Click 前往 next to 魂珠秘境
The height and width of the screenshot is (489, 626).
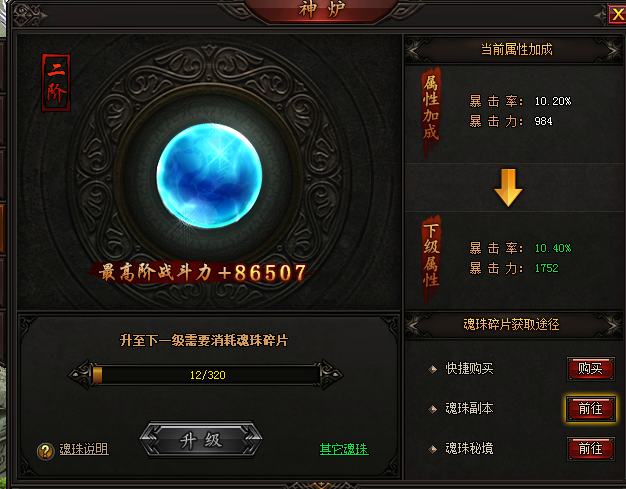[590, 449]
